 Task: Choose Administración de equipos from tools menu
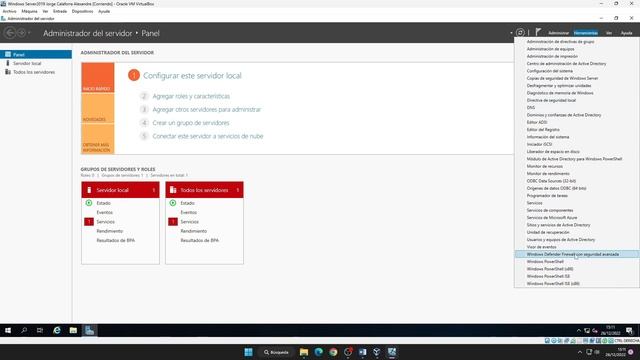coord(550,49)
